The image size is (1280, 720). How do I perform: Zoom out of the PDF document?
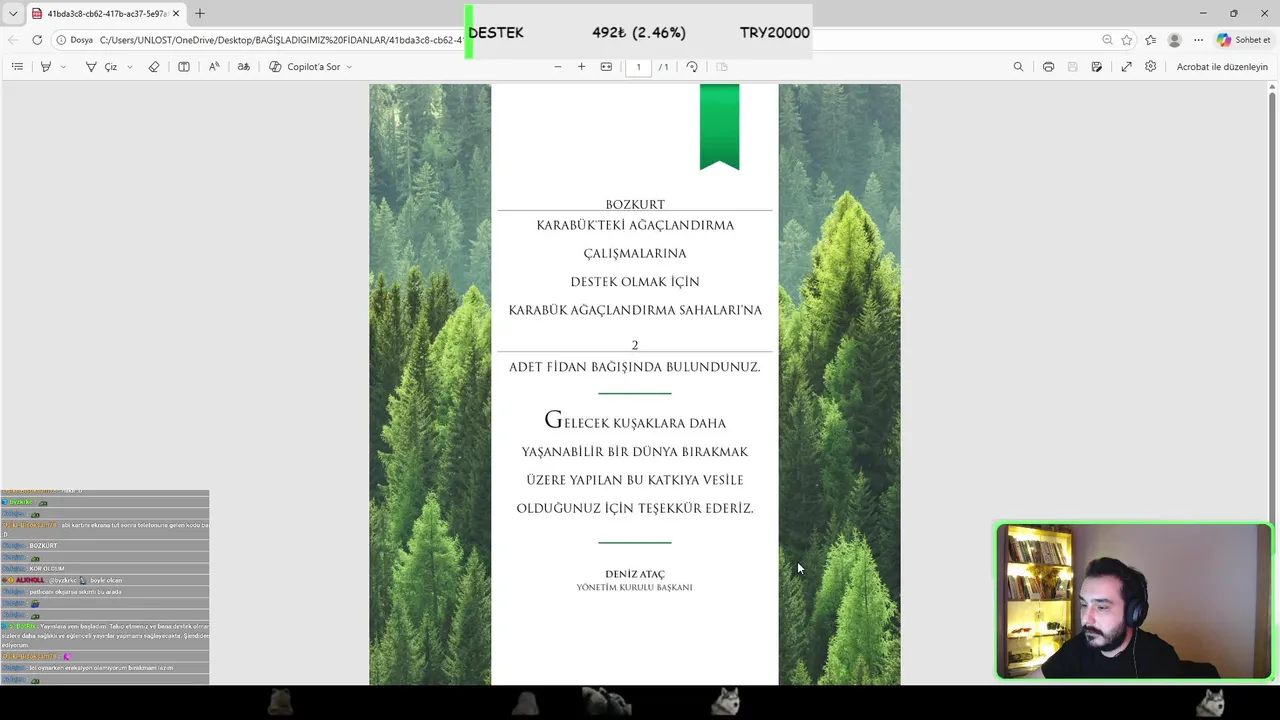[558, 67]
